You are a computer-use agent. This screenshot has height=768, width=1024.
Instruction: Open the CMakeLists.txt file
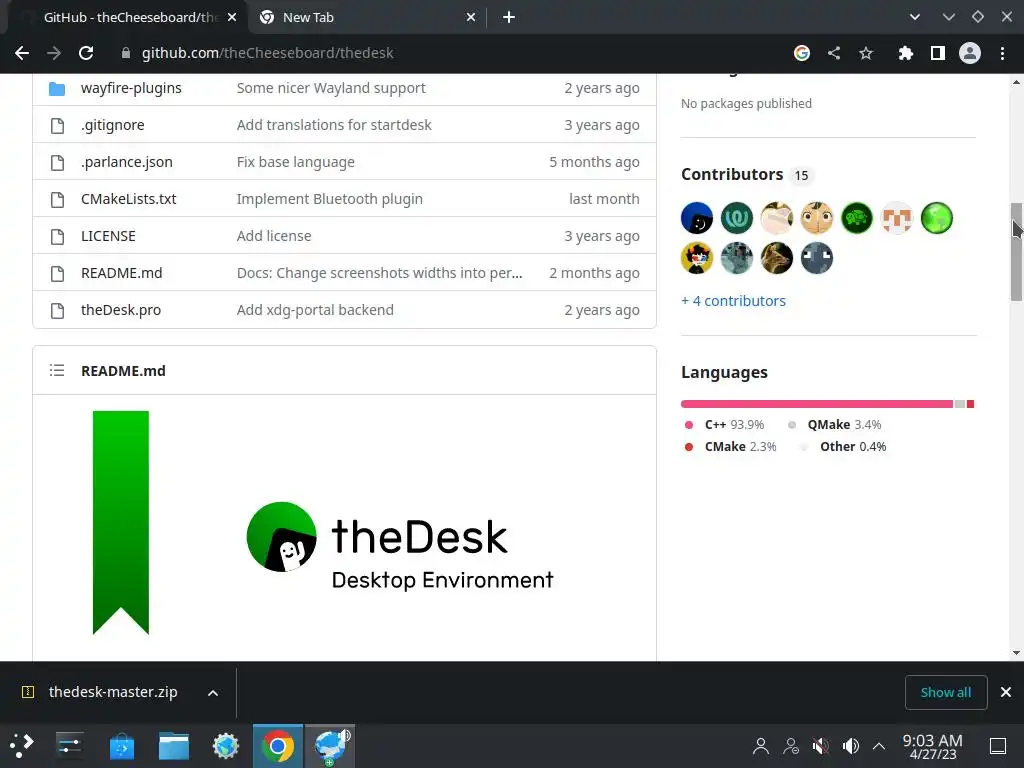pos(129,199)
